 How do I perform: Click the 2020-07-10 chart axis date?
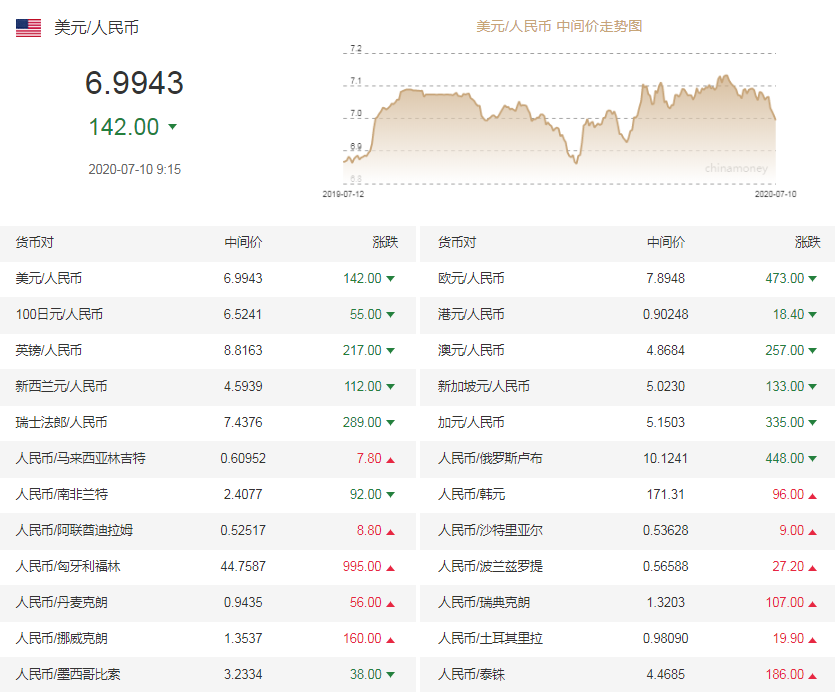(775, 194)
